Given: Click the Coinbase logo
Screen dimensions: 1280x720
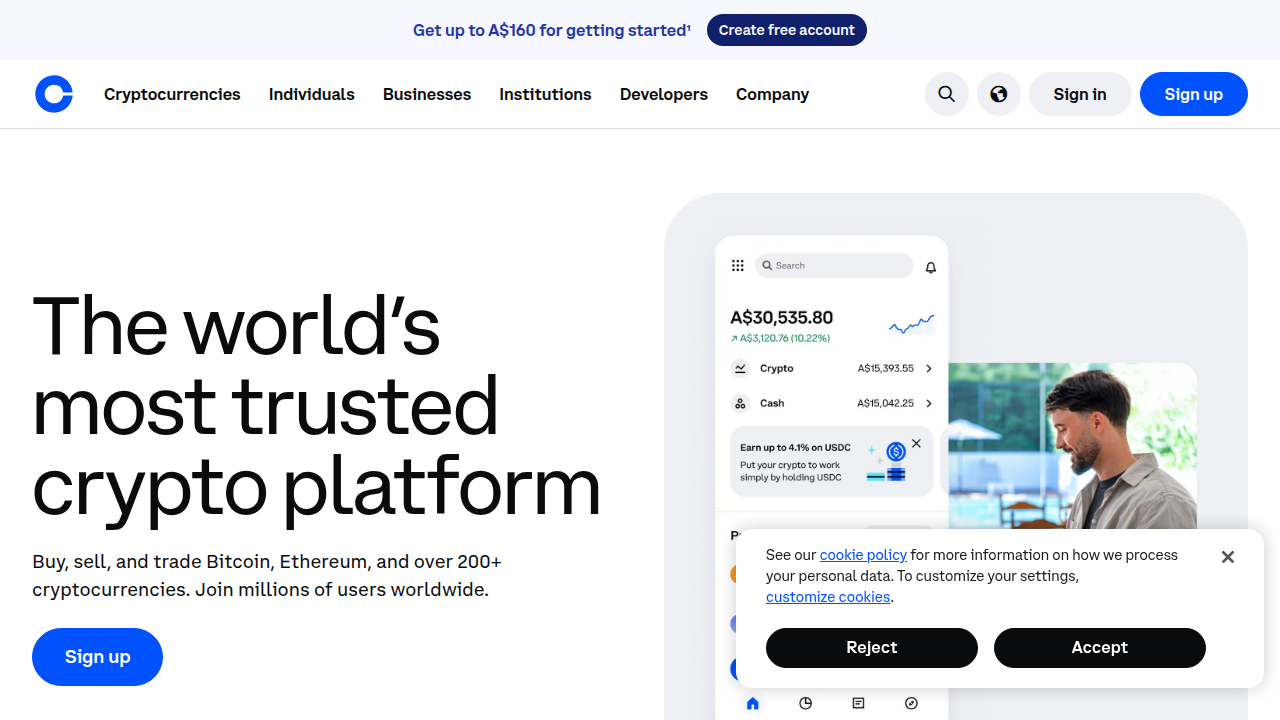Looking at the screenshot, I should 54,94.
